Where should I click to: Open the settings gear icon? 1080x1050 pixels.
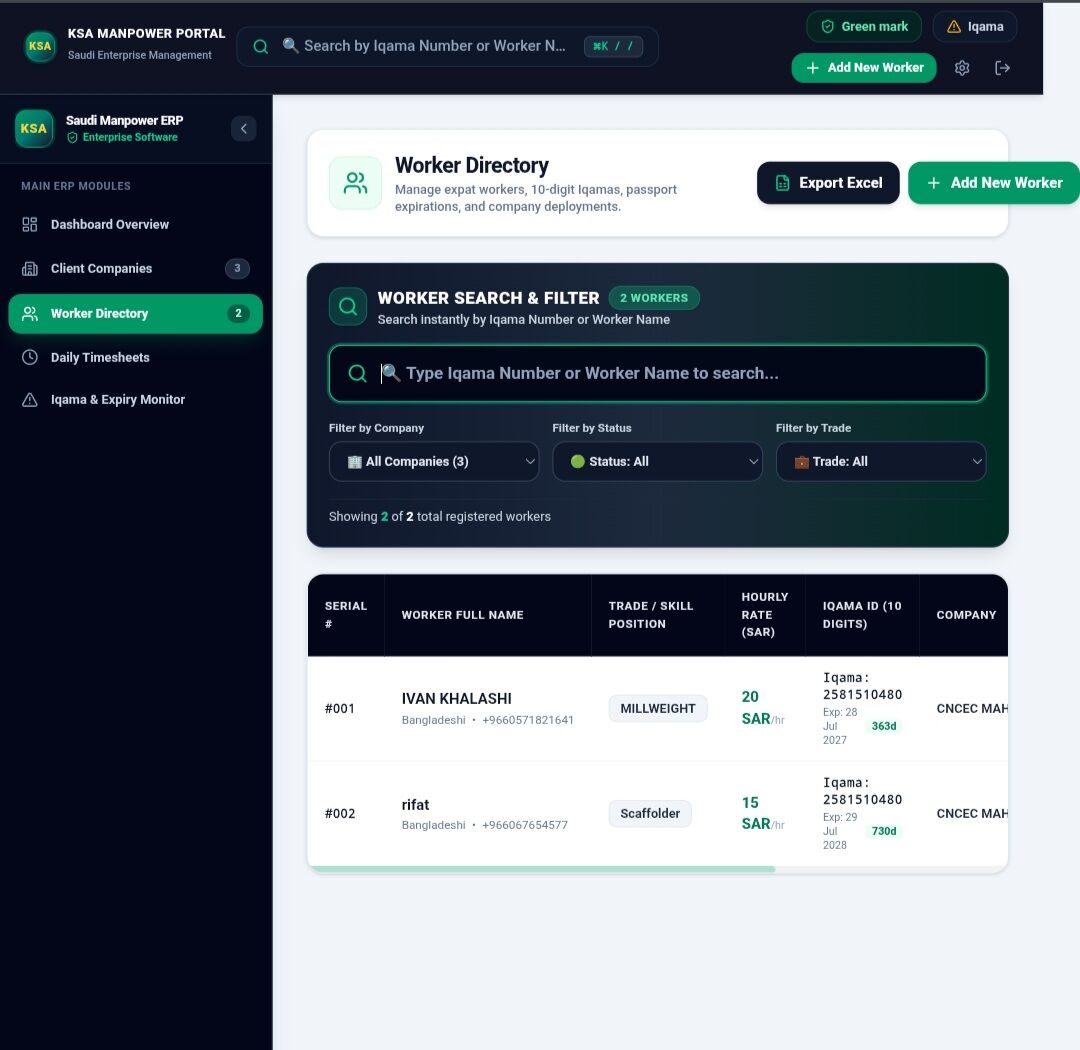962,68
